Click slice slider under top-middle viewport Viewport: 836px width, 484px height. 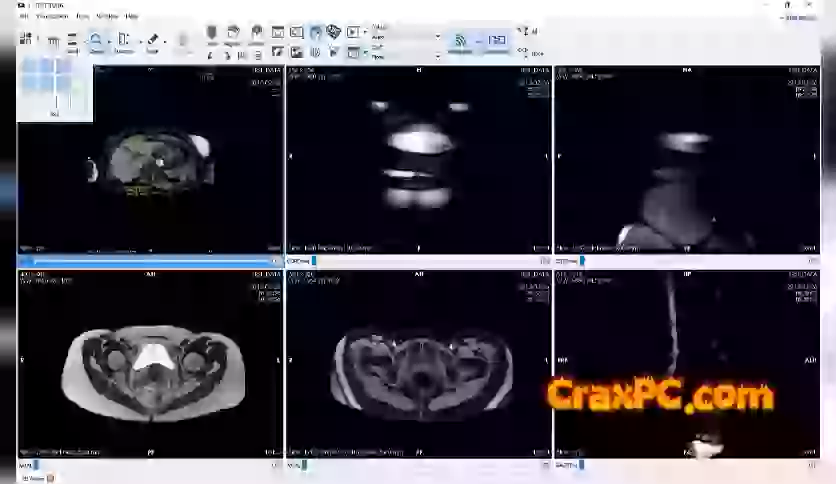(418, 261)
